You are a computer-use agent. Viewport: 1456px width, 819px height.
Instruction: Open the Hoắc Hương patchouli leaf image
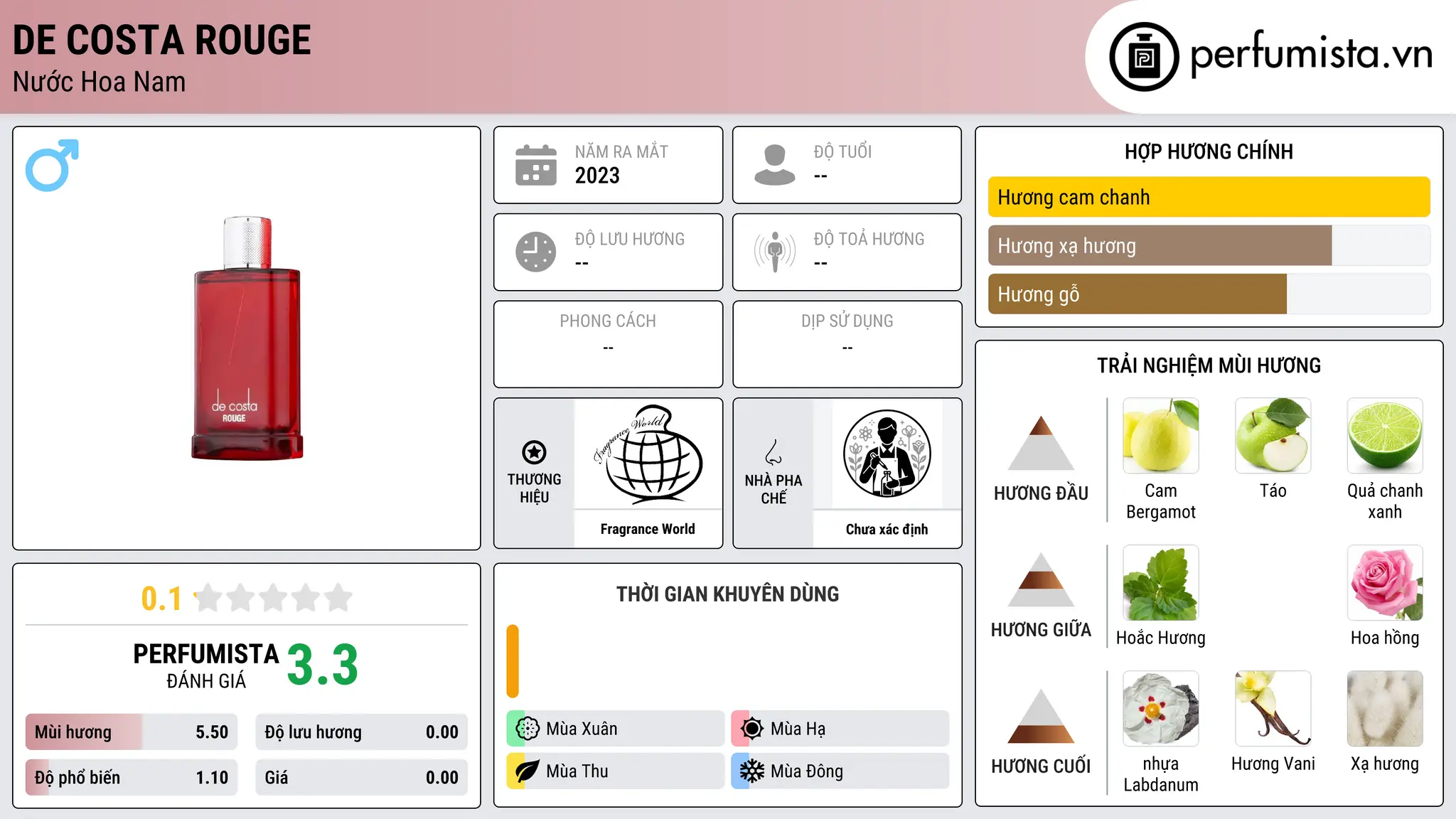pos(1161,583)
